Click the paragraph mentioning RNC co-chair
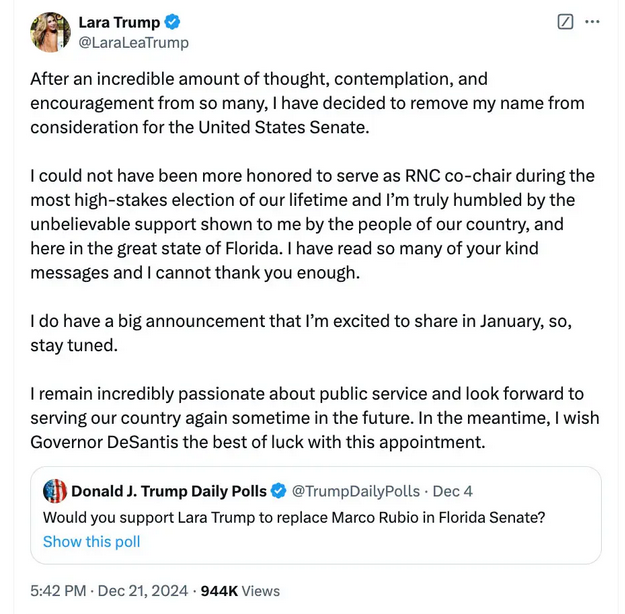The height and width of the screenshot is (614, 625). pyautogui.click(x=300, y=223)
